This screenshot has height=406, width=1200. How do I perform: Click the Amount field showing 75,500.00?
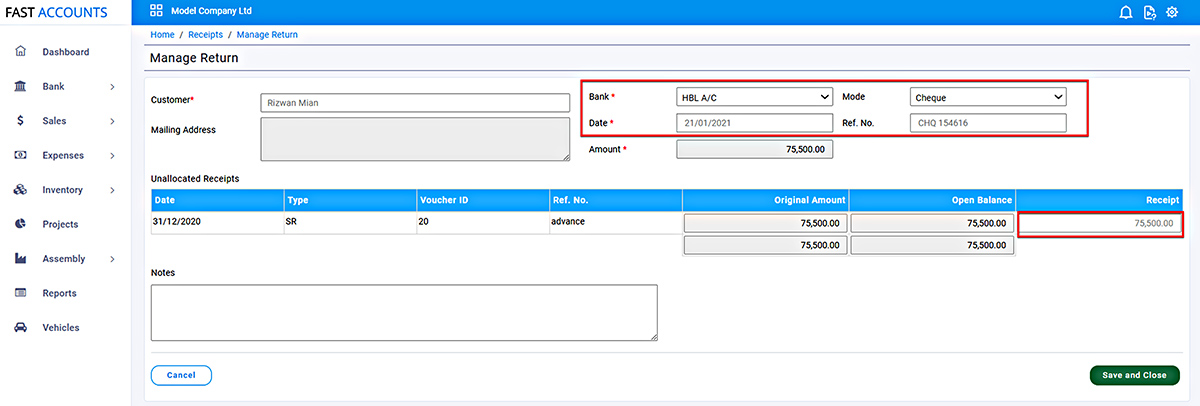click(755, 149)
